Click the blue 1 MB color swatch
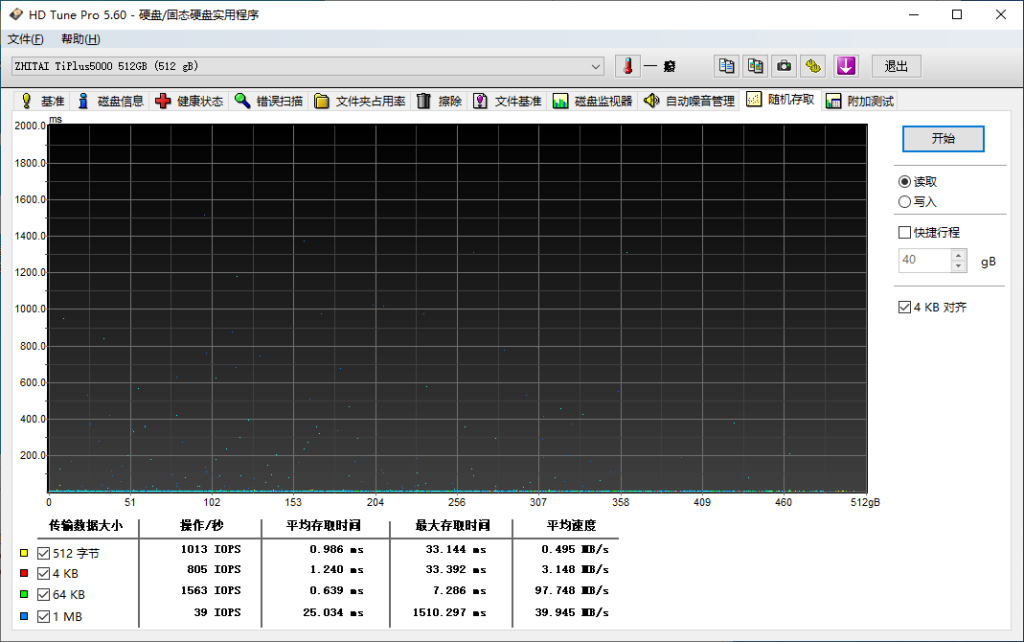 click(24, 616)
